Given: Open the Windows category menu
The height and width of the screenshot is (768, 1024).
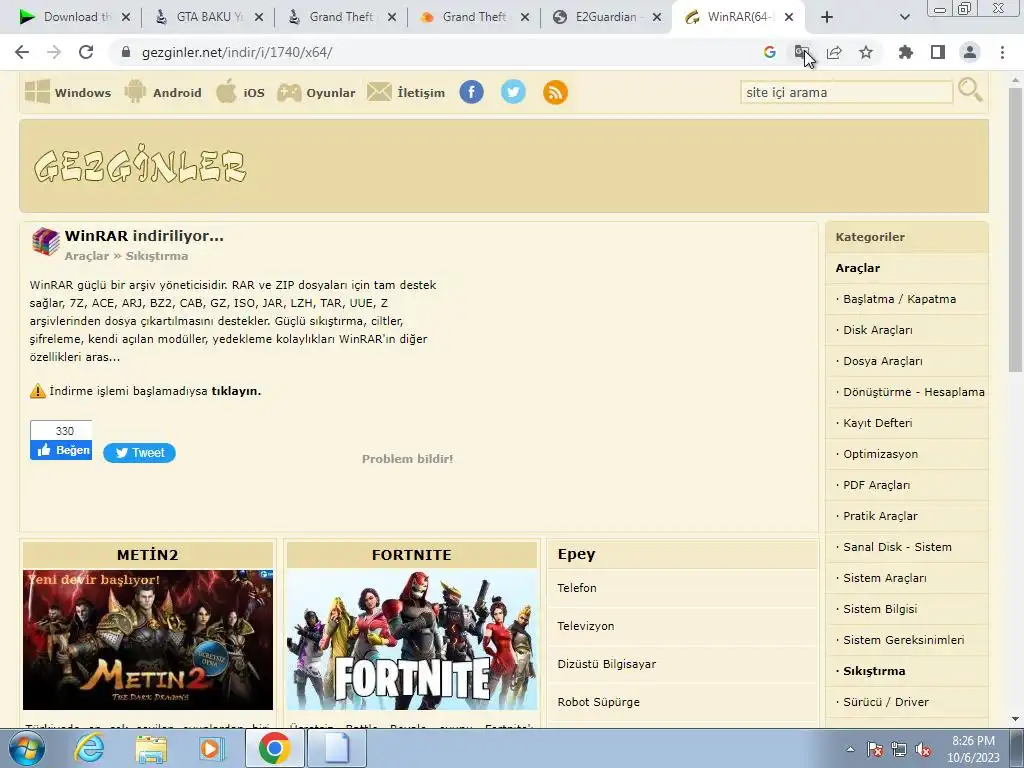Looking at the screenshot, I should click(68, 92).
